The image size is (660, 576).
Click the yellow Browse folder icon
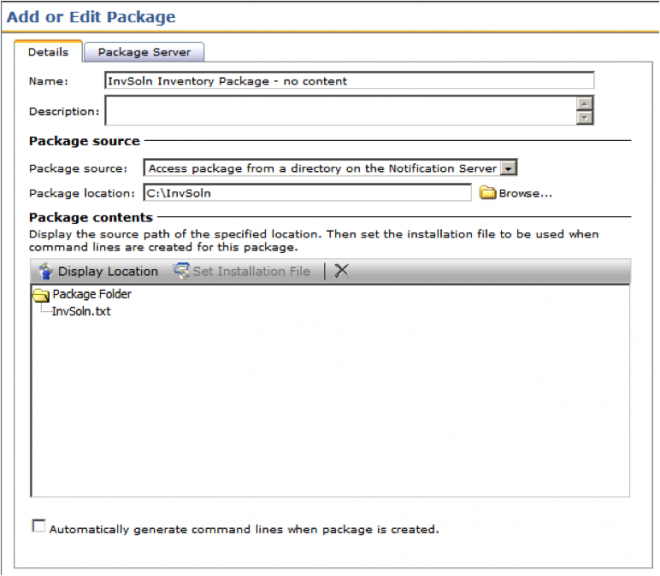point(488,193)
